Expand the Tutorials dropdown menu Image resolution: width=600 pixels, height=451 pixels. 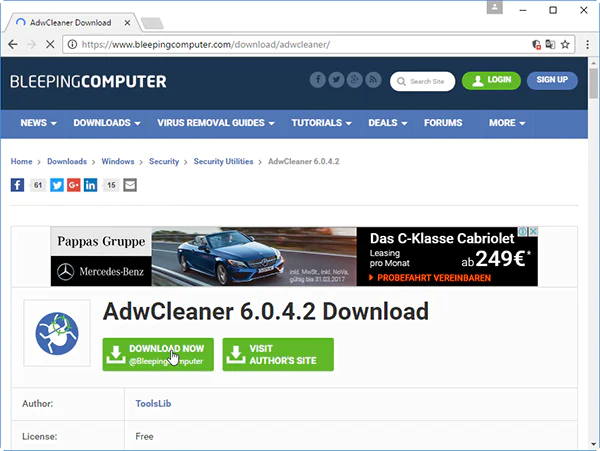[321, 123]
